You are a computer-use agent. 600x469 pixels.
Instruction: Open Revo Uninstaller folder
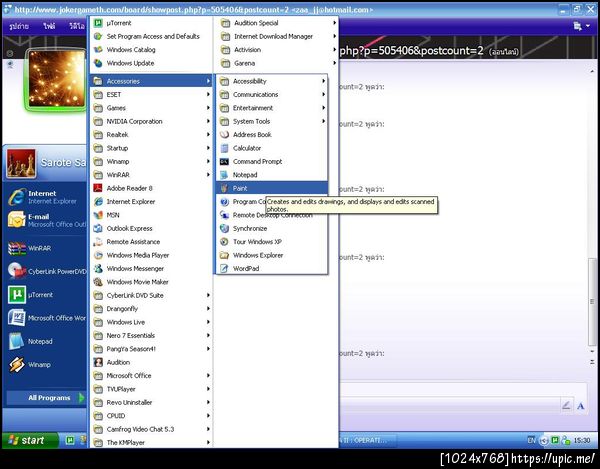[x=151, y=402]
